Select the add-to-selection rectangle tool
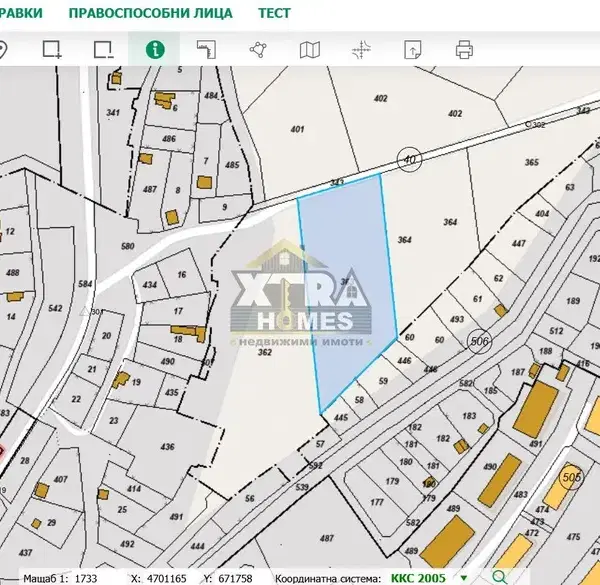Viewport: 600px width, 585px height. pos(52,50)
